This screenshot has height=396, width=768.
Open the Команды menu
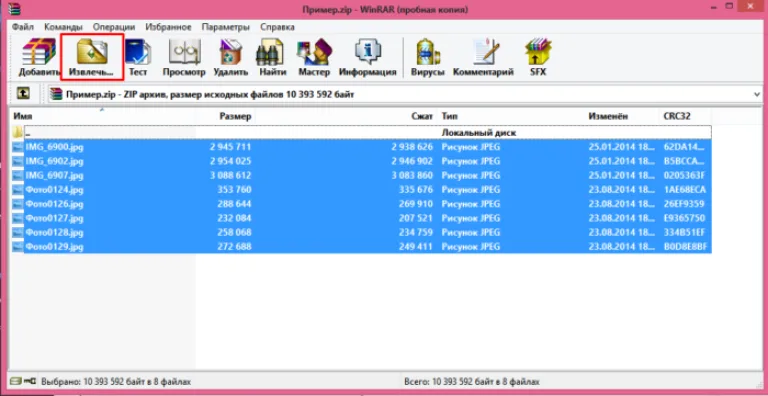63,27
